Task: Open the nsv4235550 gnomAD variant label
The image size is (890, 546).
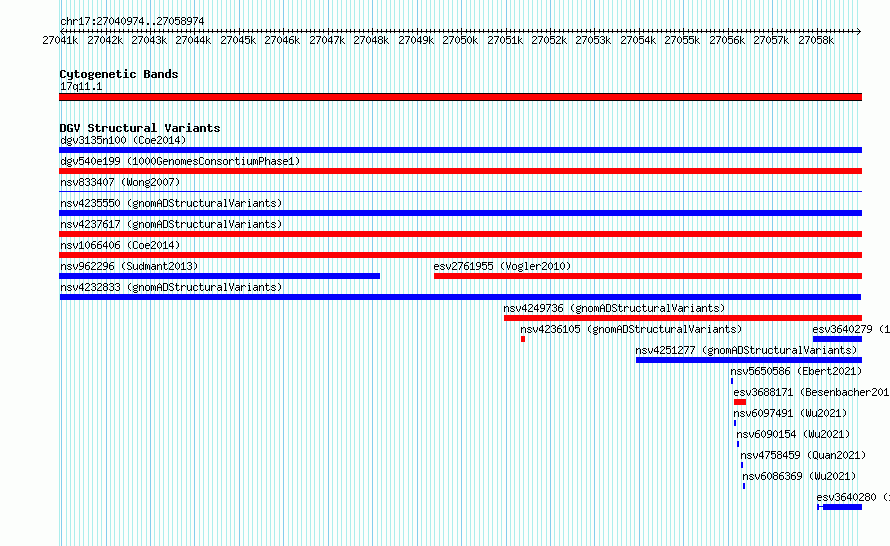Action: [171, 203]
